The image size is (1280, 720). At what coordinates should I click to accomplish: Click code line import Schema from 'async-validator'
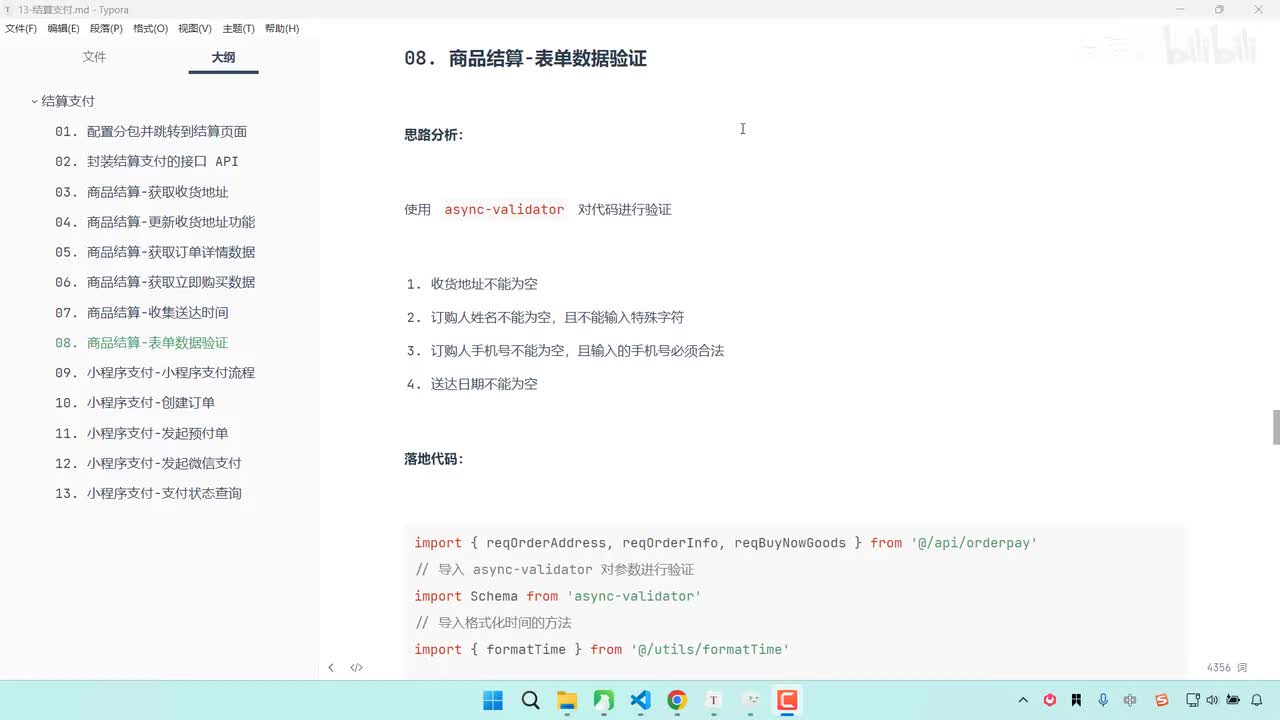click(x=558, y=596)
